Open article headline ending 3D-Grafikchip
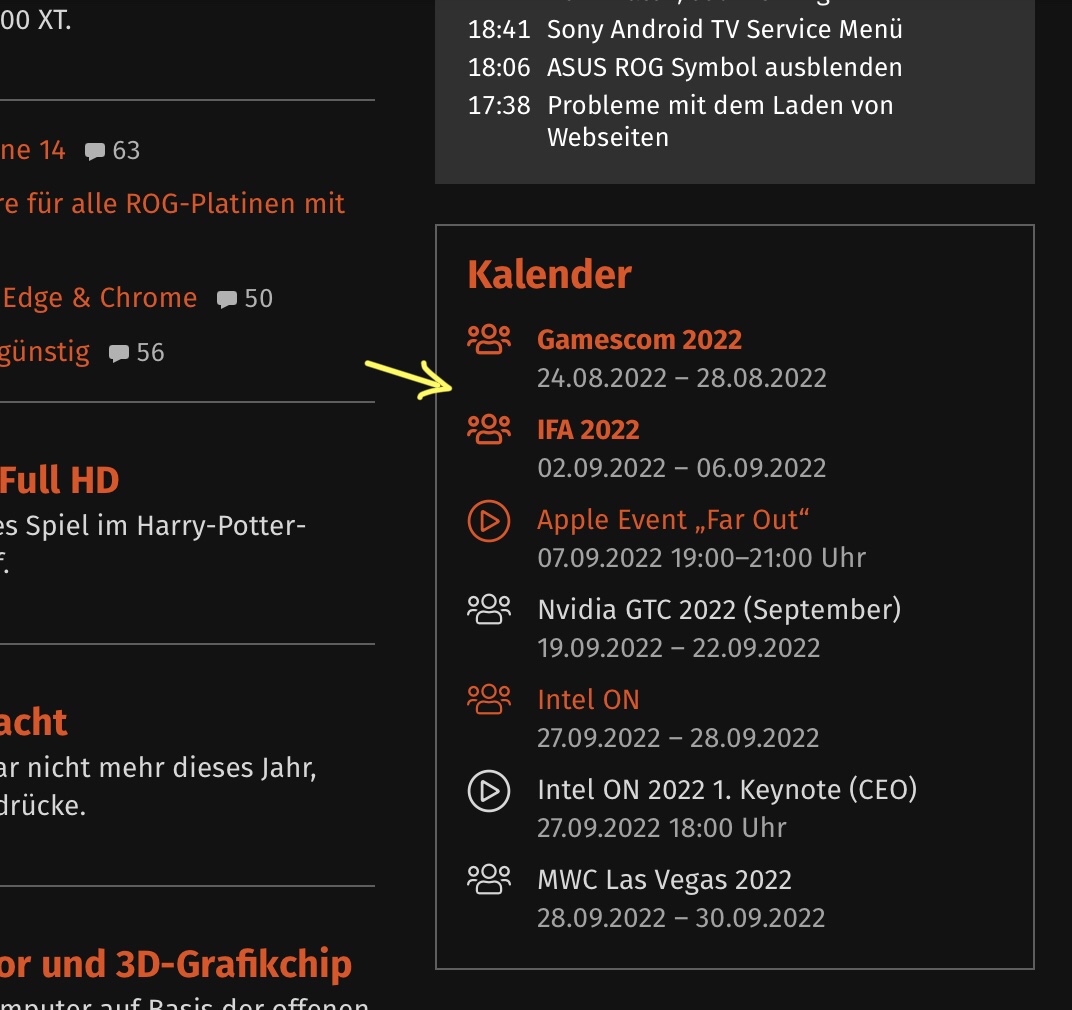Viewport: 1072px width, 1010px height. click(x=176, y=964)
